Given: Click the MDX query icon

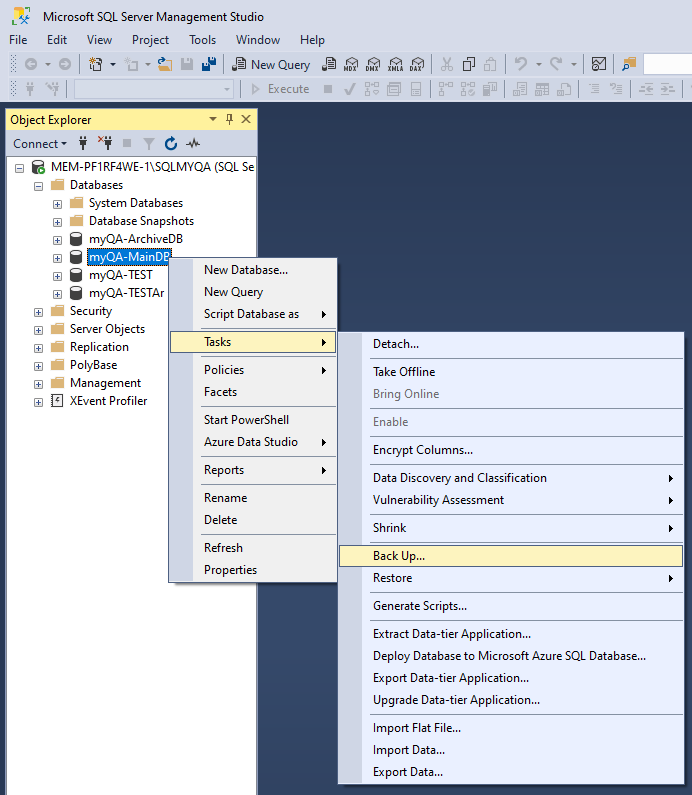Looking at the screenshot, I should click(x=350, y=64).
